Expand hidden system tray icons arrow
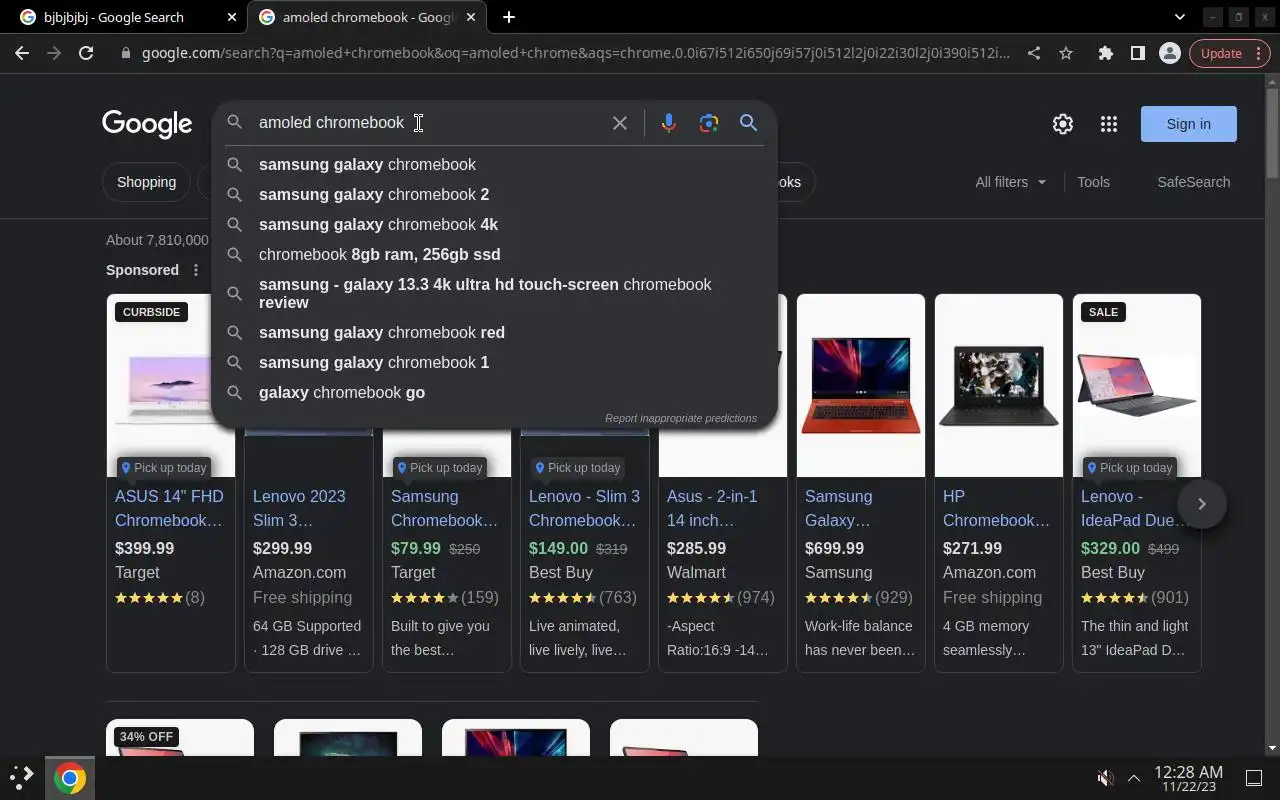This screenshot has width=1280, height=800. 1134,778
